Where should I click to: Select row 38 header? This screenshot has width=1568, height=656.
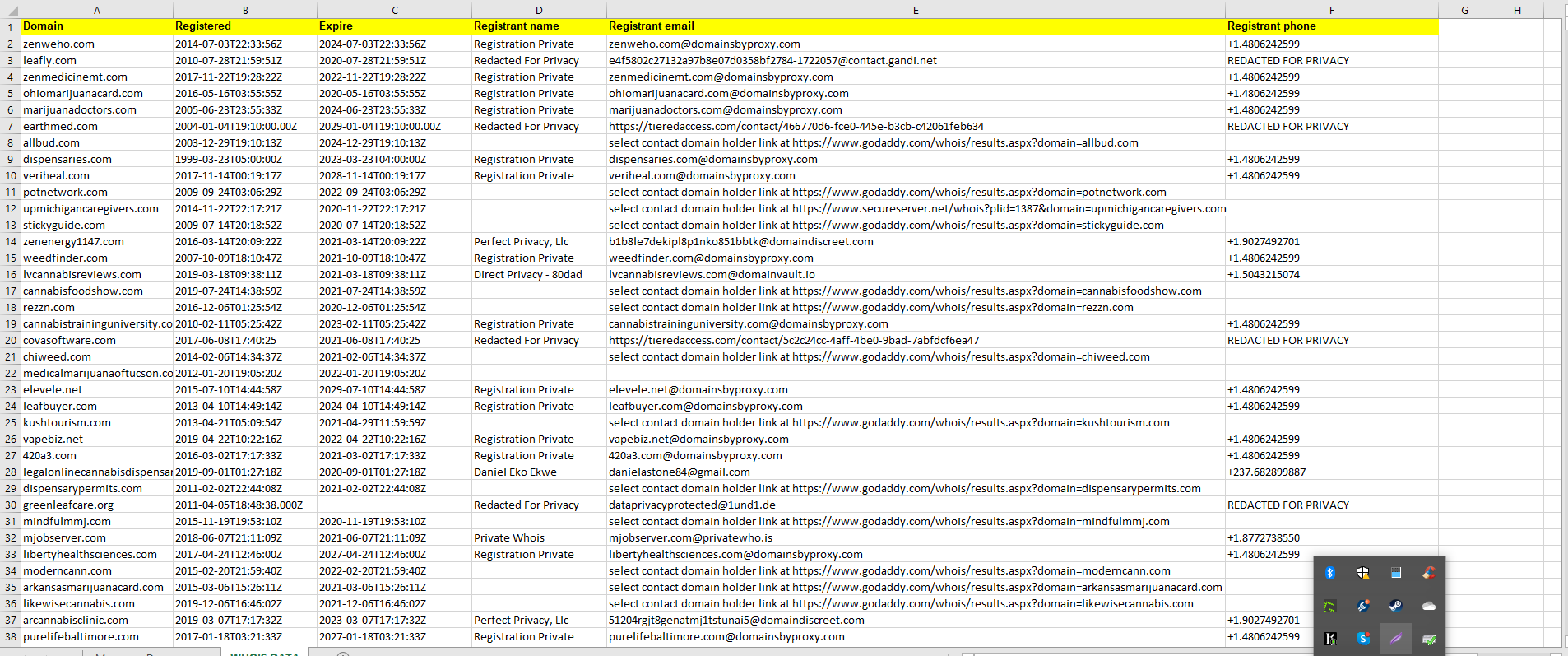[11, 636]
